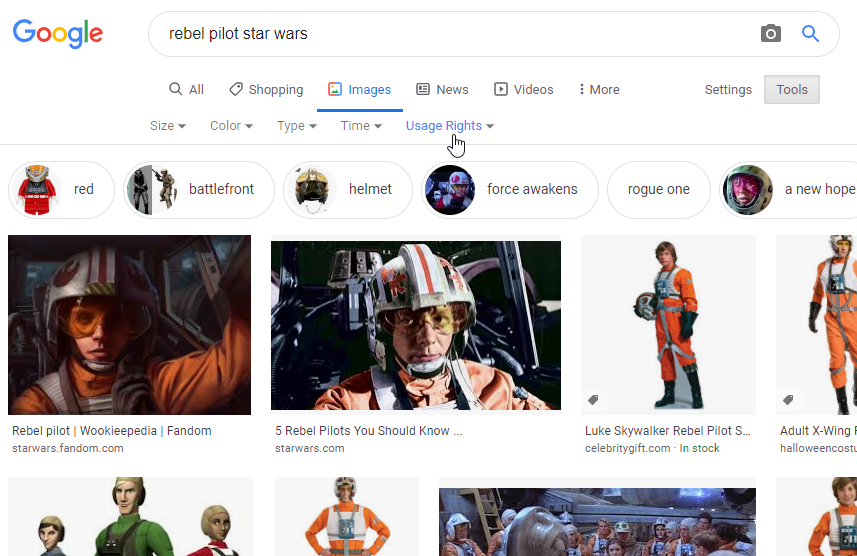This screenshot has height=556, width=857.
Task: Expand the Type filter dropdown
Action: point(297,126)
